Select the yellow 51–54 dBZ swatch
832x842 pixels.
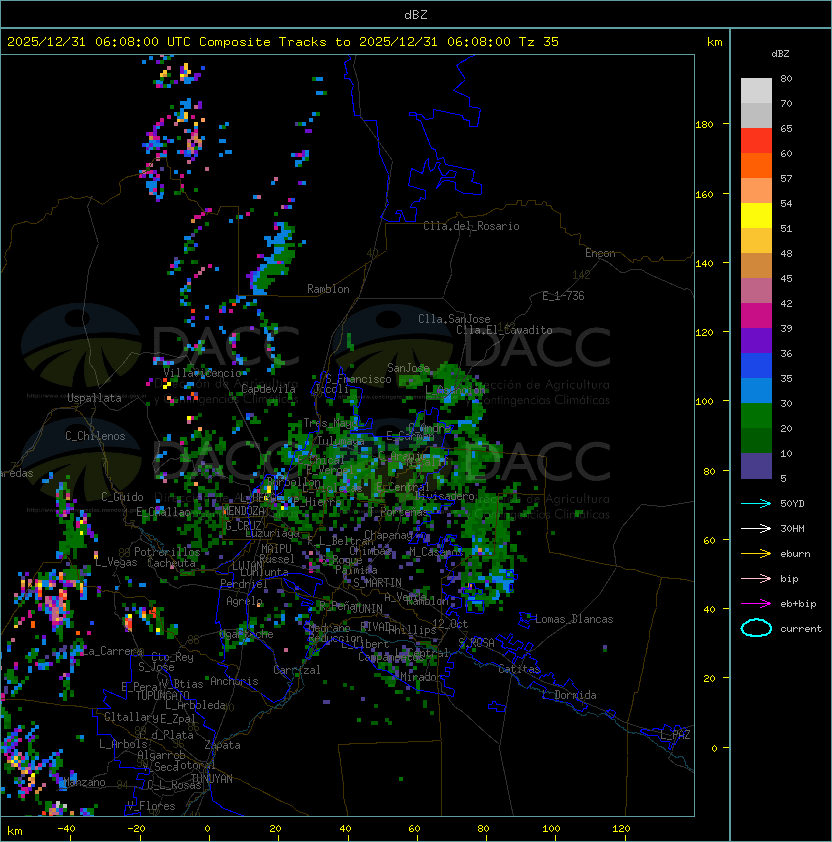coord(756,216)
